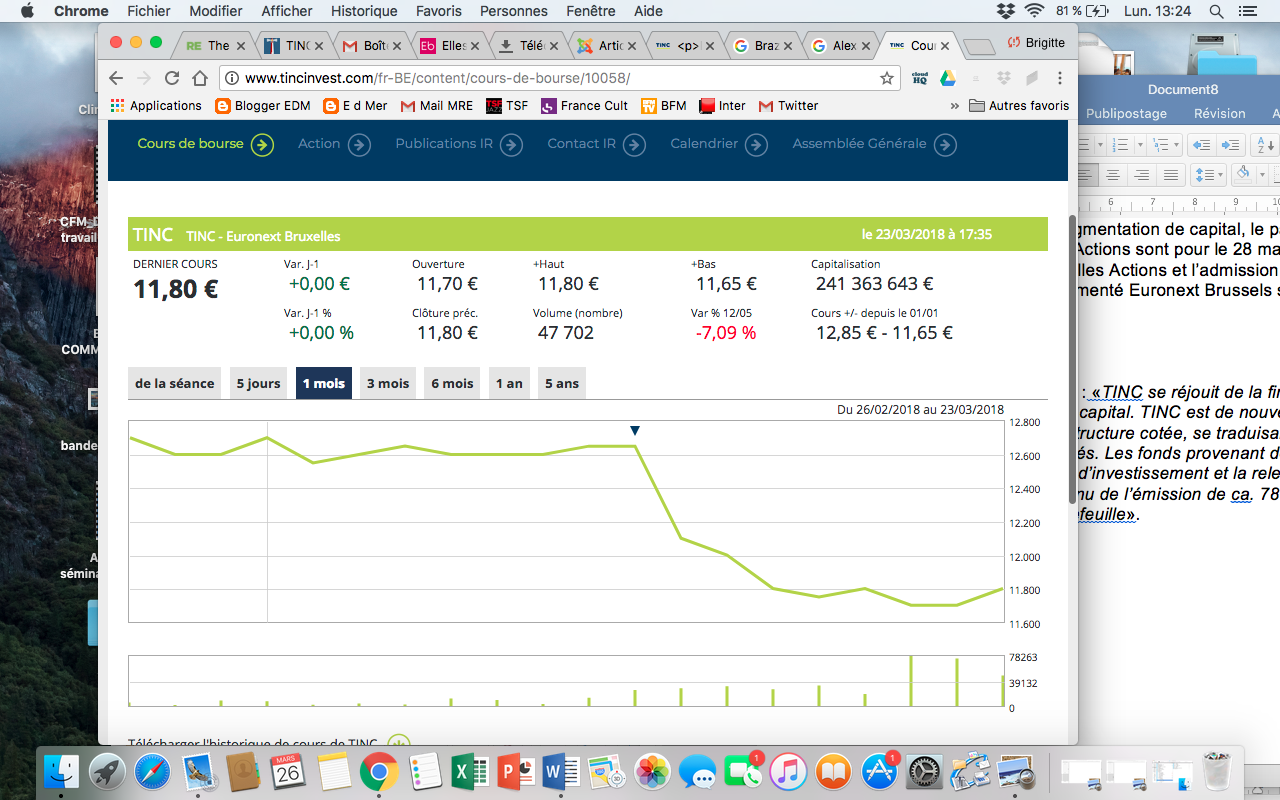
Task: Open the Historique menu in the menu bar
Action: [x=364, y=11]
